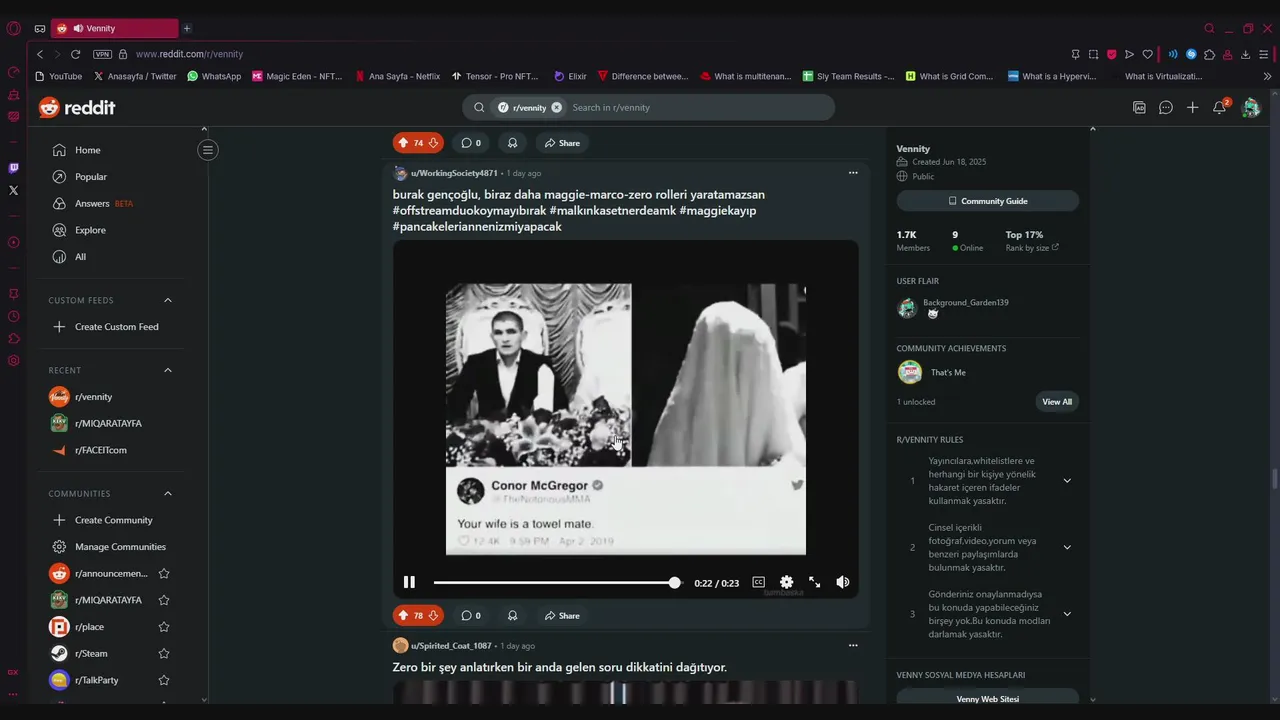Collapse the Communities section
The height and width of the screenshot is (720, 1280).
pos(168,493)
